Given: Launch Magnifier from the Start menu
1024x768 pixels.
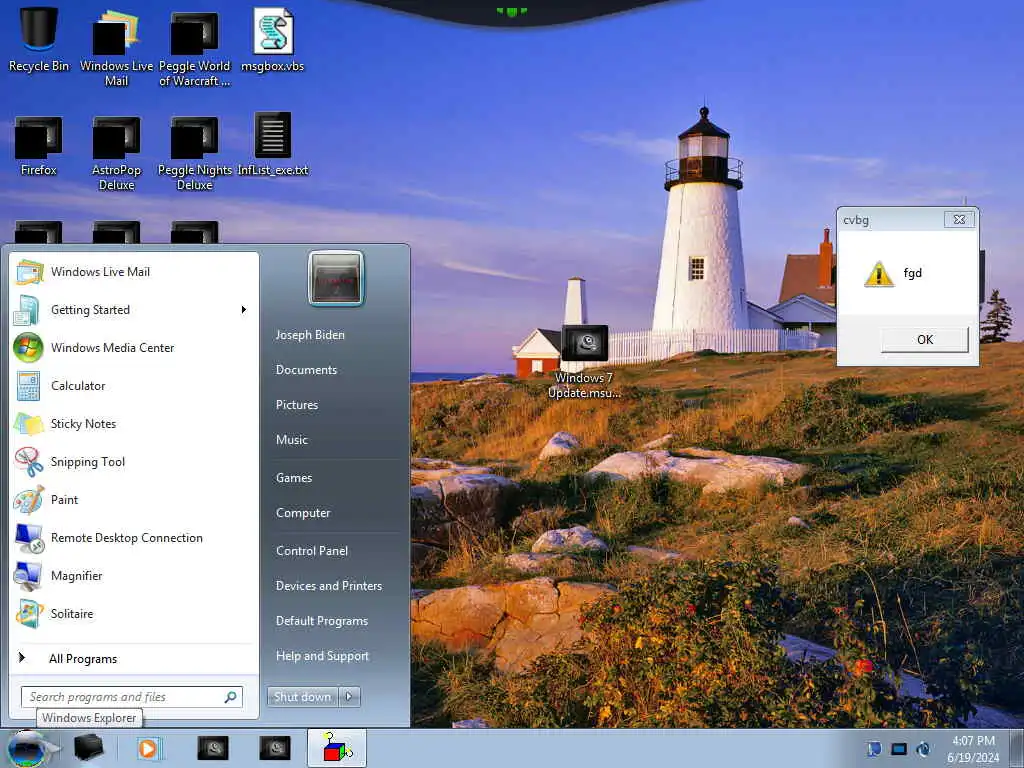Looking at the screenshot, I should point(134,575).
